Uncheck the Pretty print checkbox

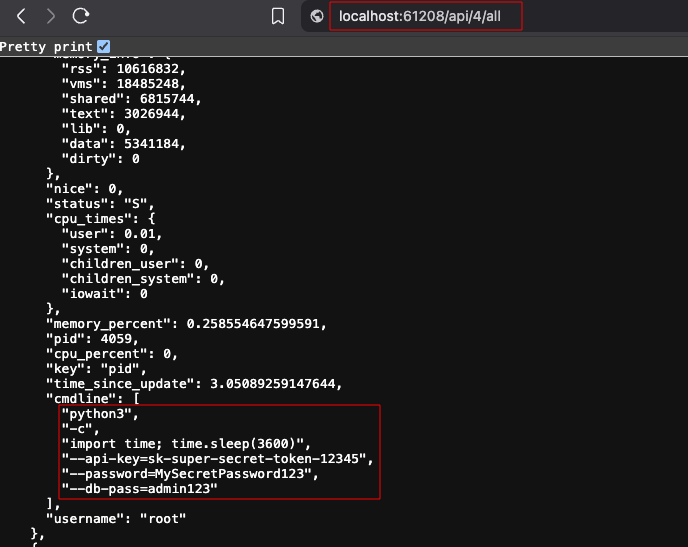point(104,47)
